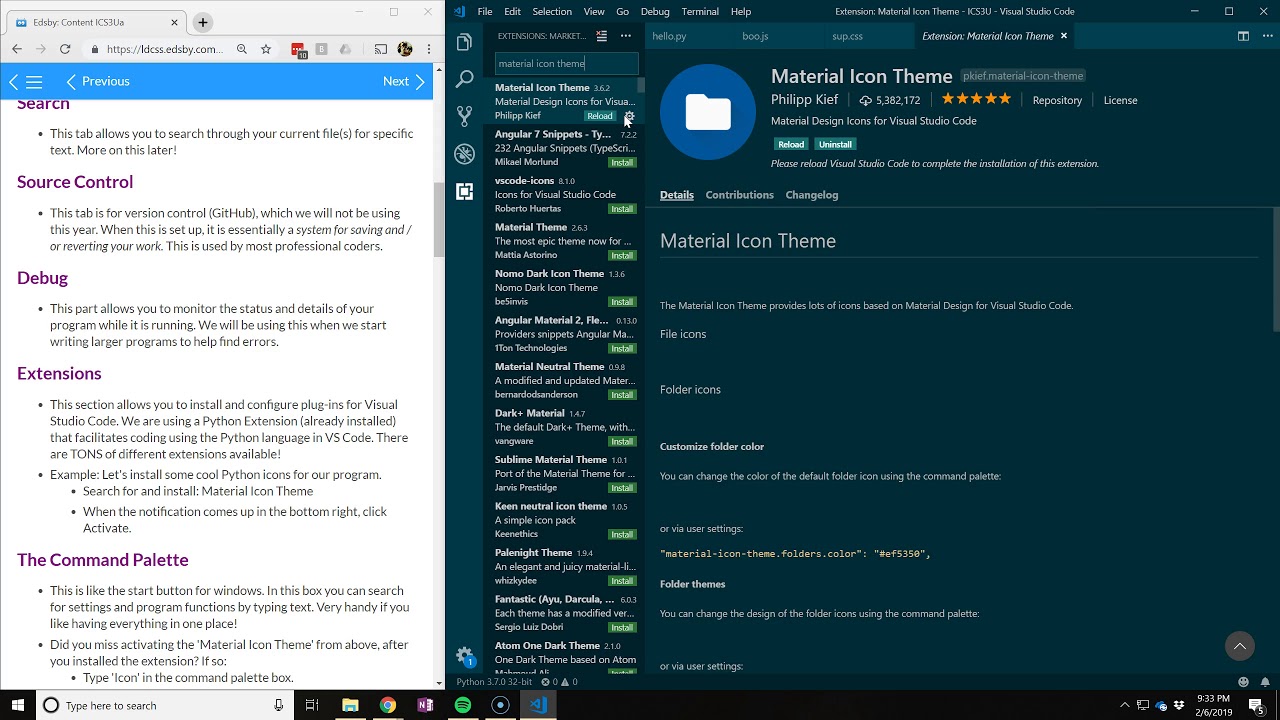Screen dimensions: 1280x720
Task: Clear the extensions search input icon
Action: (x=601, y=36)
